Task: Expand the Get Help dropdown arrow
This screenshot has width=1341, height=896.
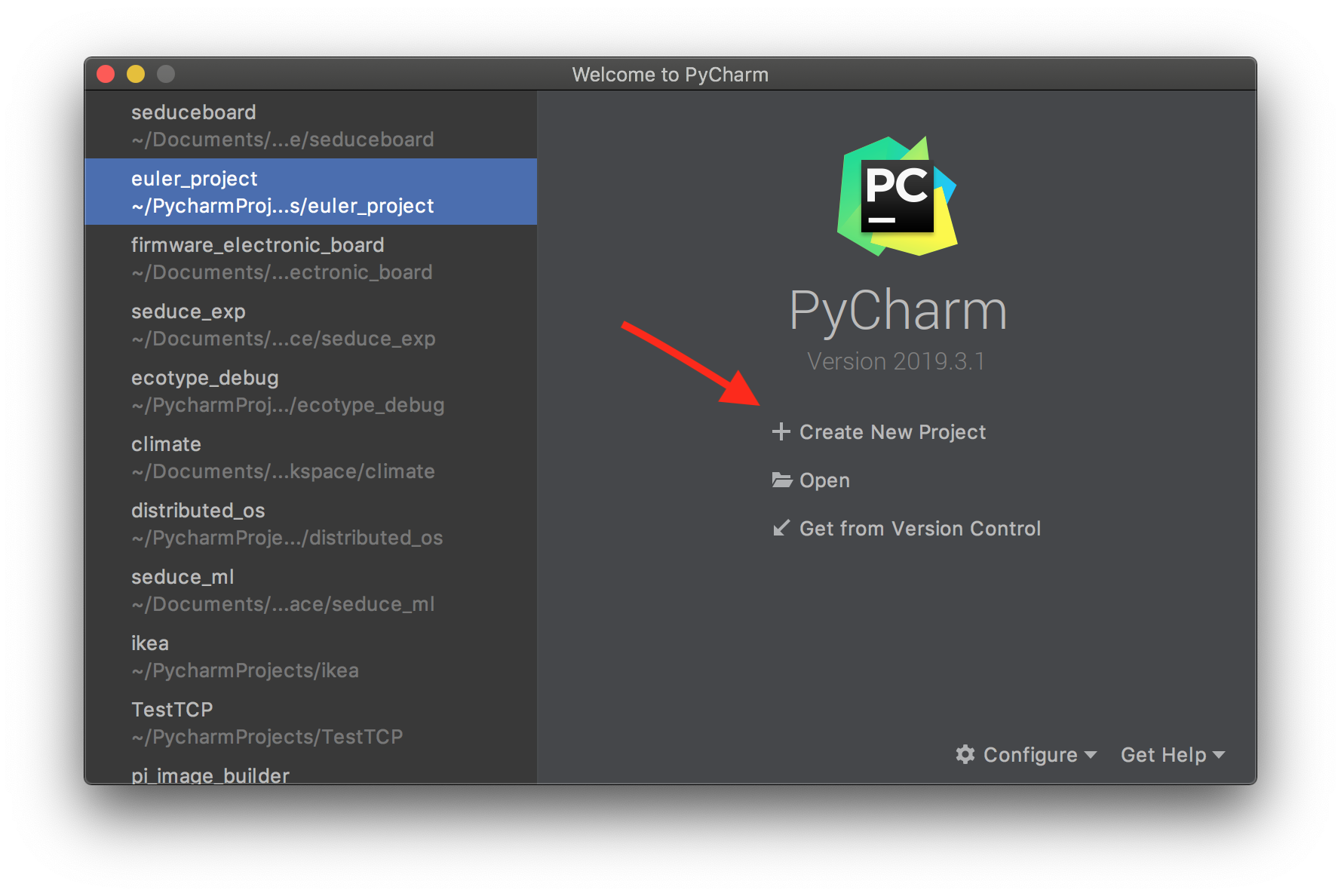Action: click(1218, 755)
